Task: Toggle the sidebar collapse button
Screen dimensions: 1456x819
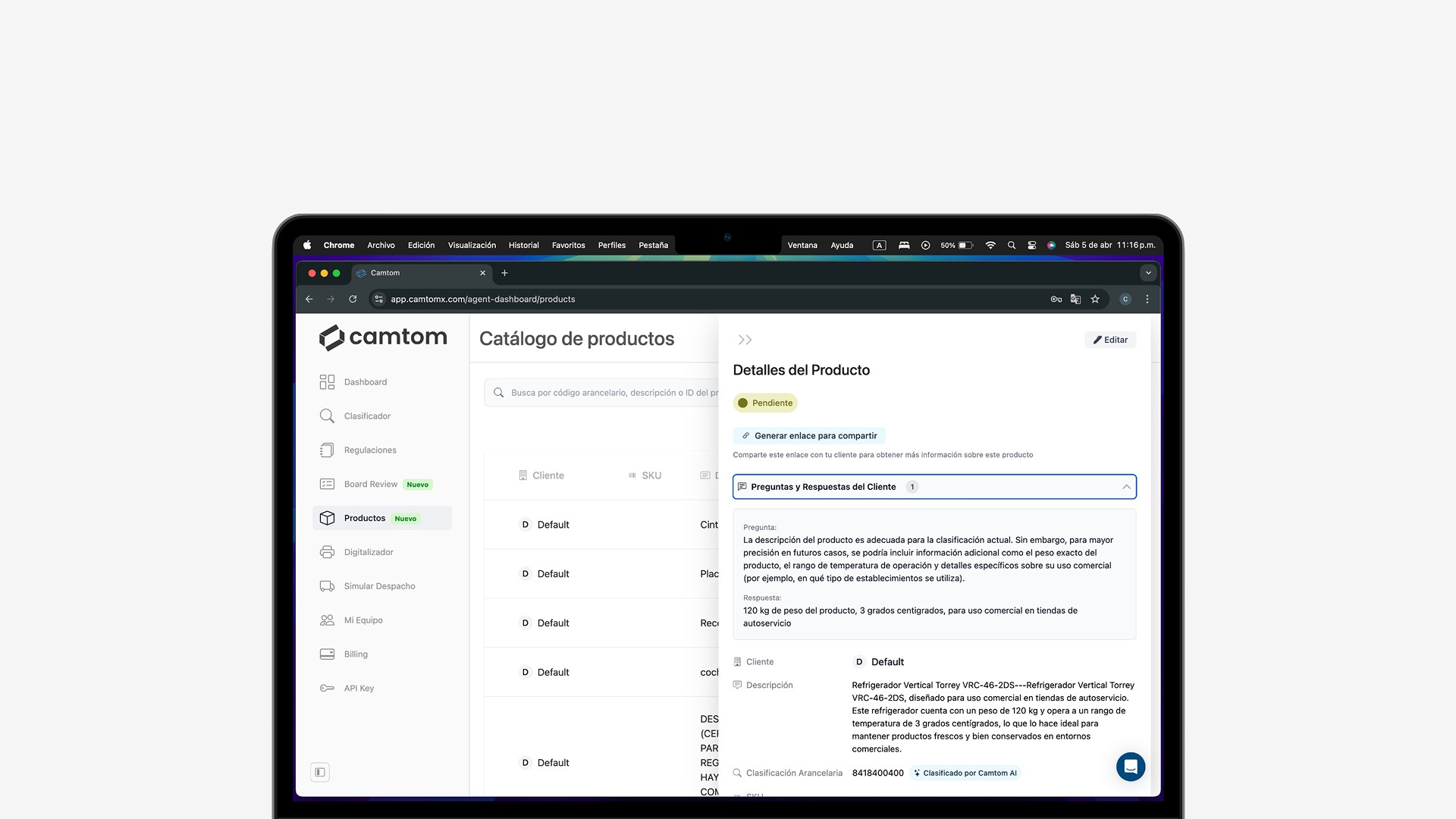Action: click(x=320, y=773)
